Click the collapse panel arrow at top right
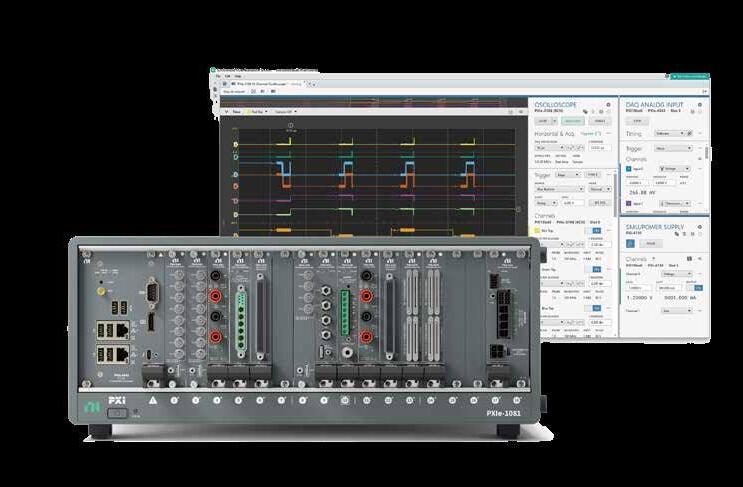This screenshot has width=743, height=487. point(705,91)
